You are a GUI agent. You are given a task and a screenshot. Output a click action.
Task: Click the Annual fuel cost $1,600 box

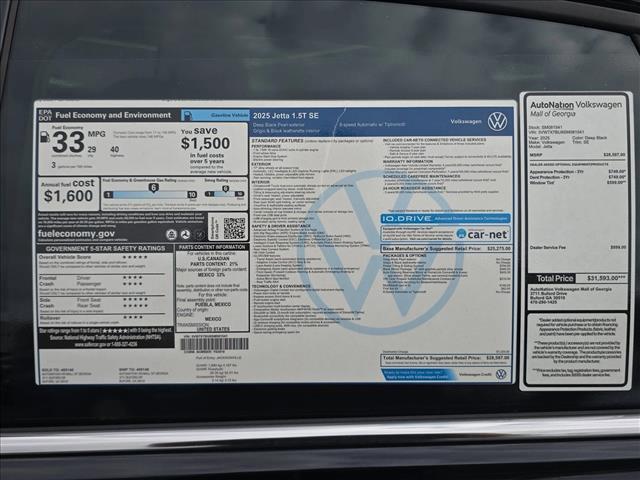point(67,193)
